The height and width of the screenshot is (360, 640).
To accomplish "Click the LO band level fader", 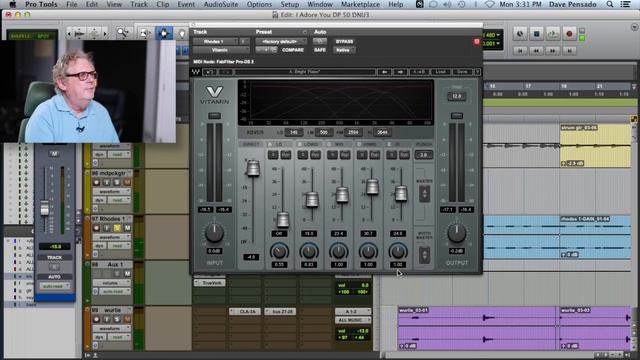I will pyautogui.click(x=282, y=219).
